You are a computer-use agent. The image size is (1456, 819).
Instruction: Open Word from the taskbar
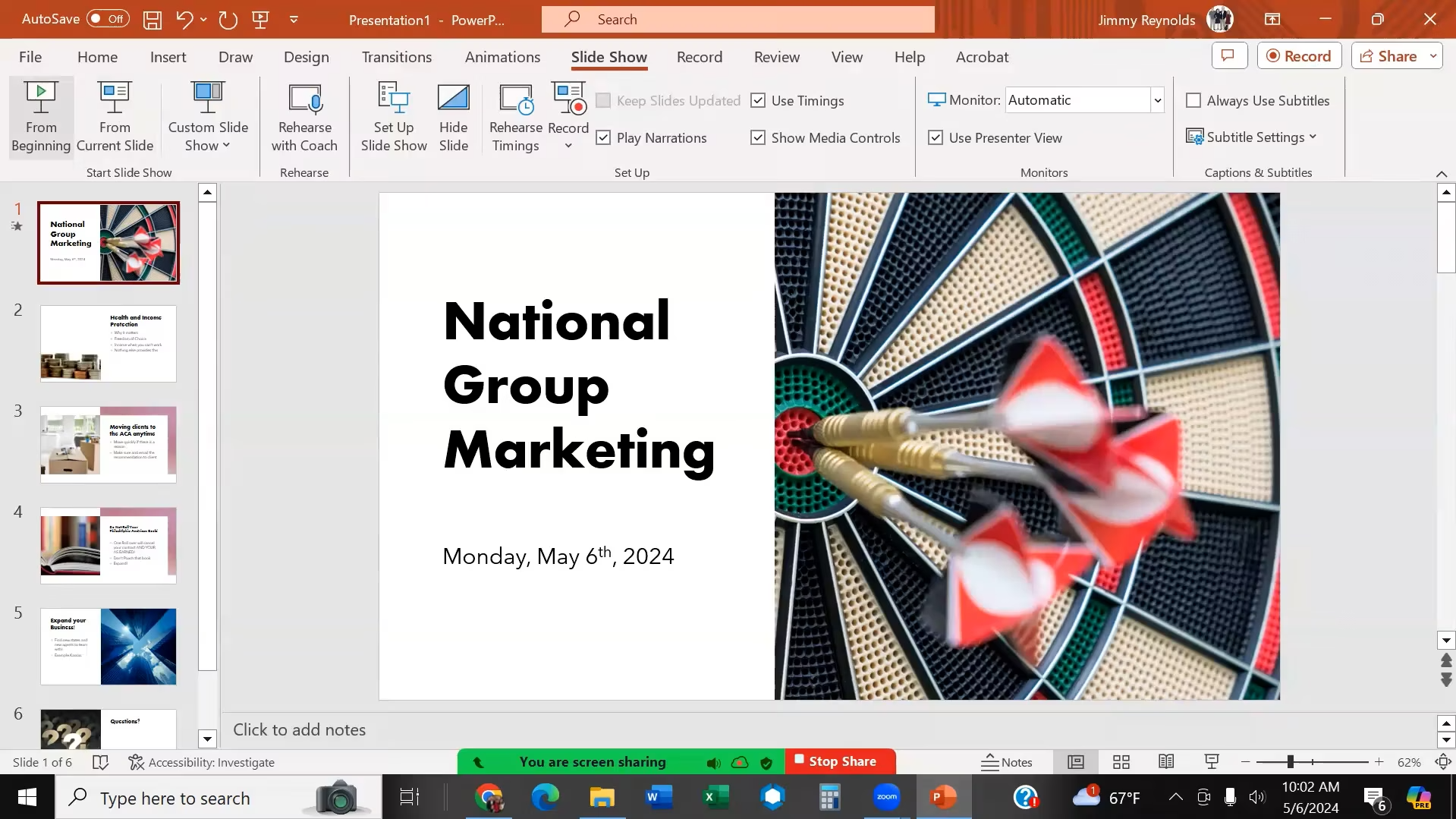tap(659, 797)
